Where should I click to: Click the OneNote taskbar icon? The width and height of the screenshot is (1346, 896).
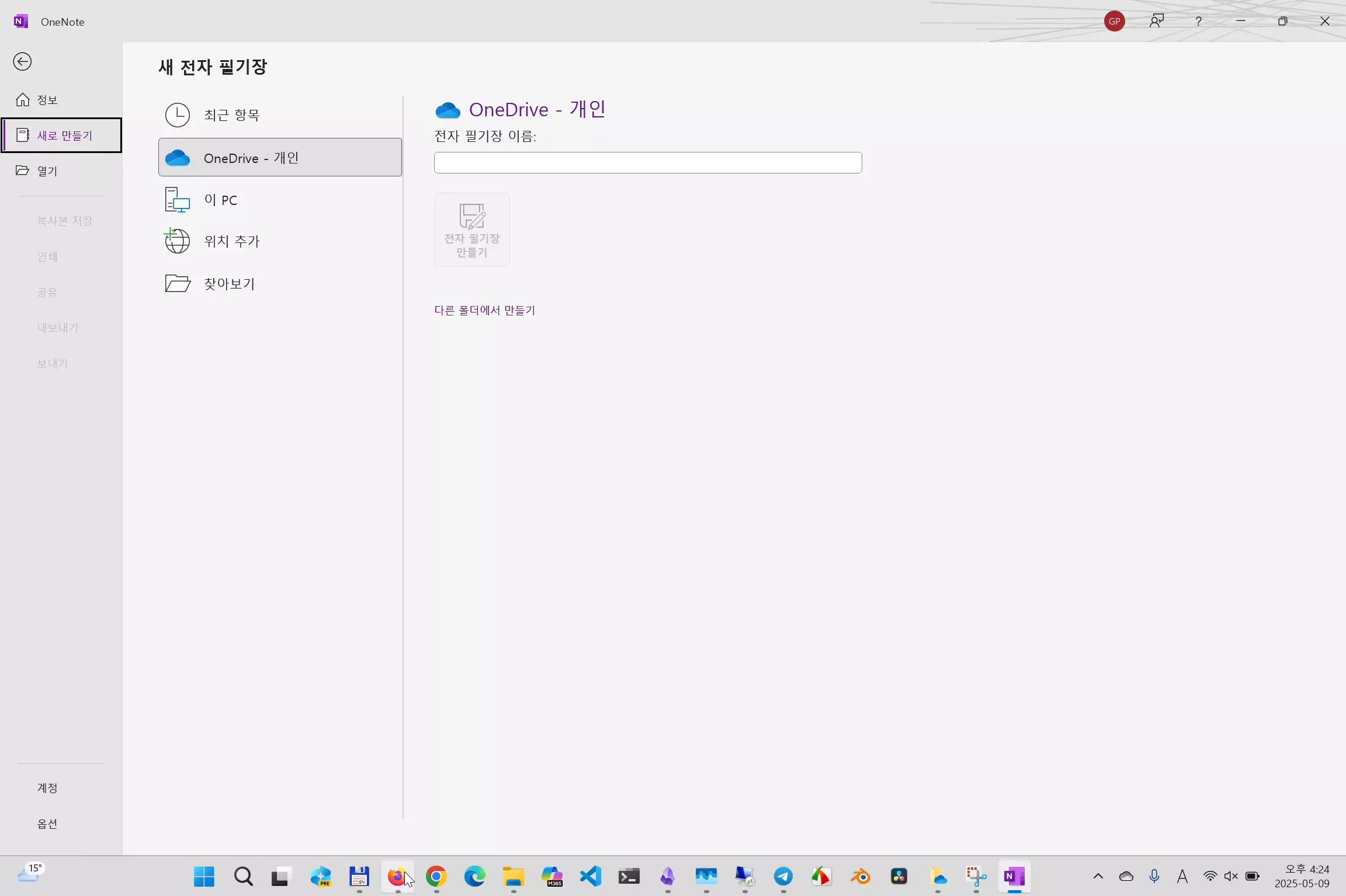tap(1015, 877)
